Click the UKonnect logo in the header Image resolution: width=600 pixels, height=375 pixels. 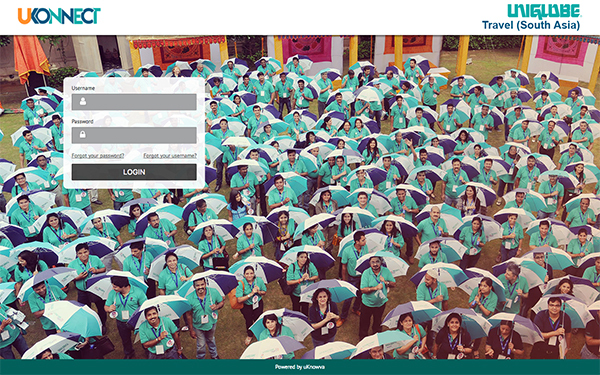click(59, 16)
